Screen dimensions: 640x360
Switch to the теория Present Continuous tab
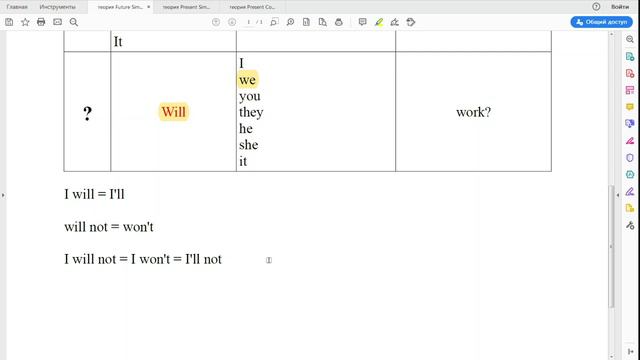(x=252, y=7)
